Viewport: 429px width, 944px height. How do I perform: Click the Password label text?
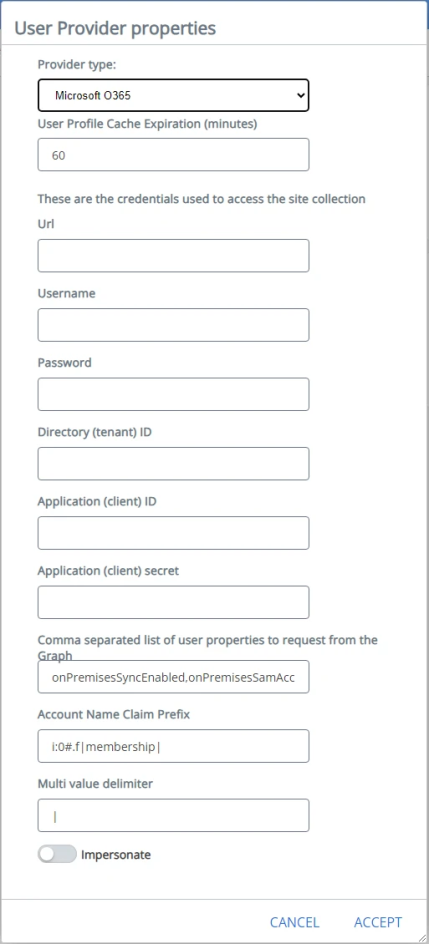[x=64, y=362]
